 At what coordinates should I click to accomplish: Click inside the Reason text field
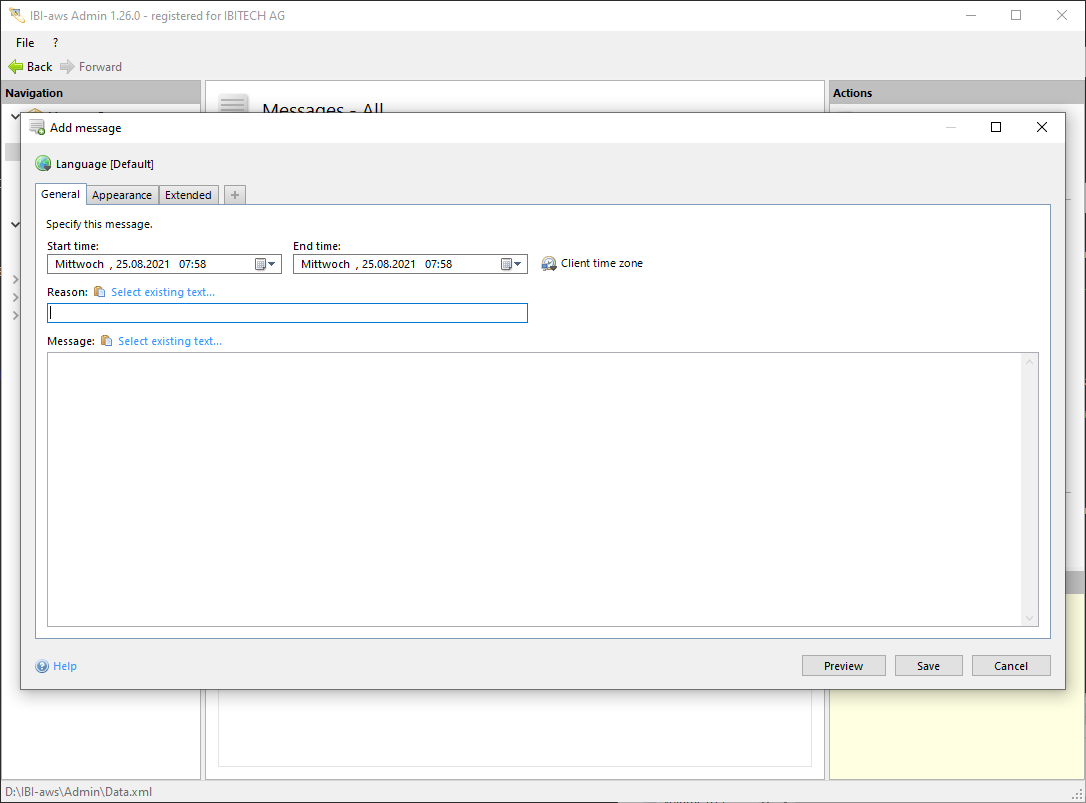tap(287, 313)
